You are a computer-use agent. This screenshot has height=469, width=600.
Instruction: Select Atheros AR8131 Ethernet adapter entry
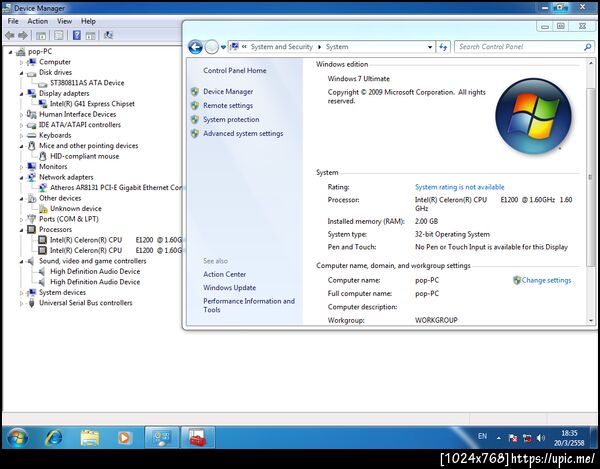116,187
